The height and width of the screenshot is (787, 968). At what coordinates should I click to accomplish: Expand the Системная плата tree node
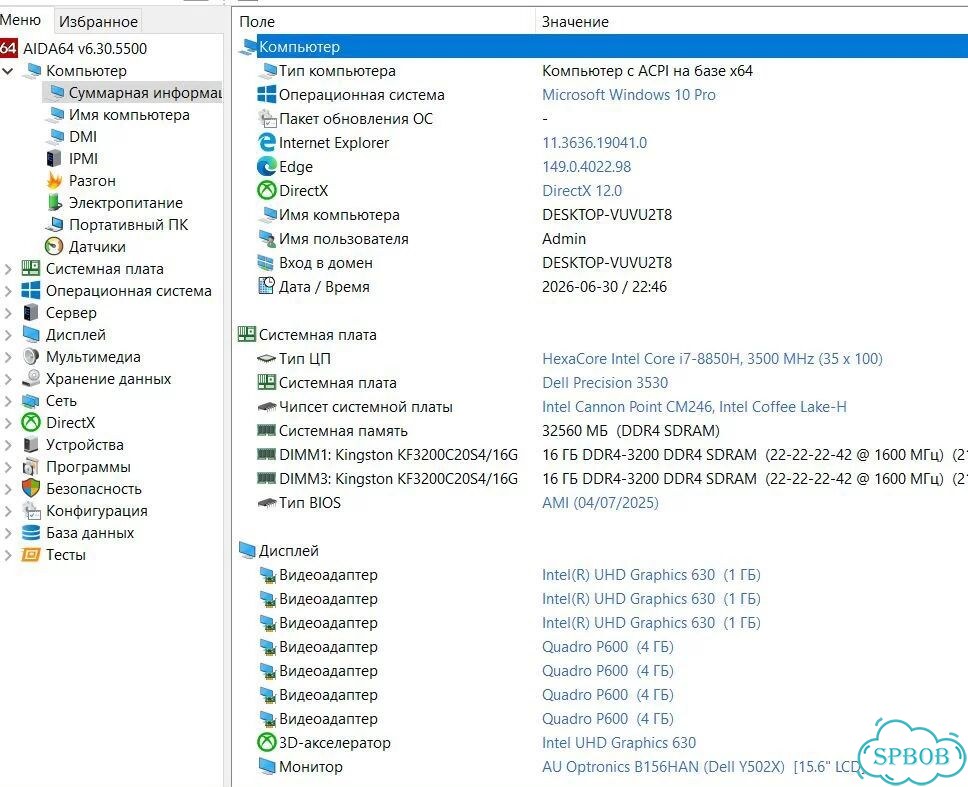(7, 269)
